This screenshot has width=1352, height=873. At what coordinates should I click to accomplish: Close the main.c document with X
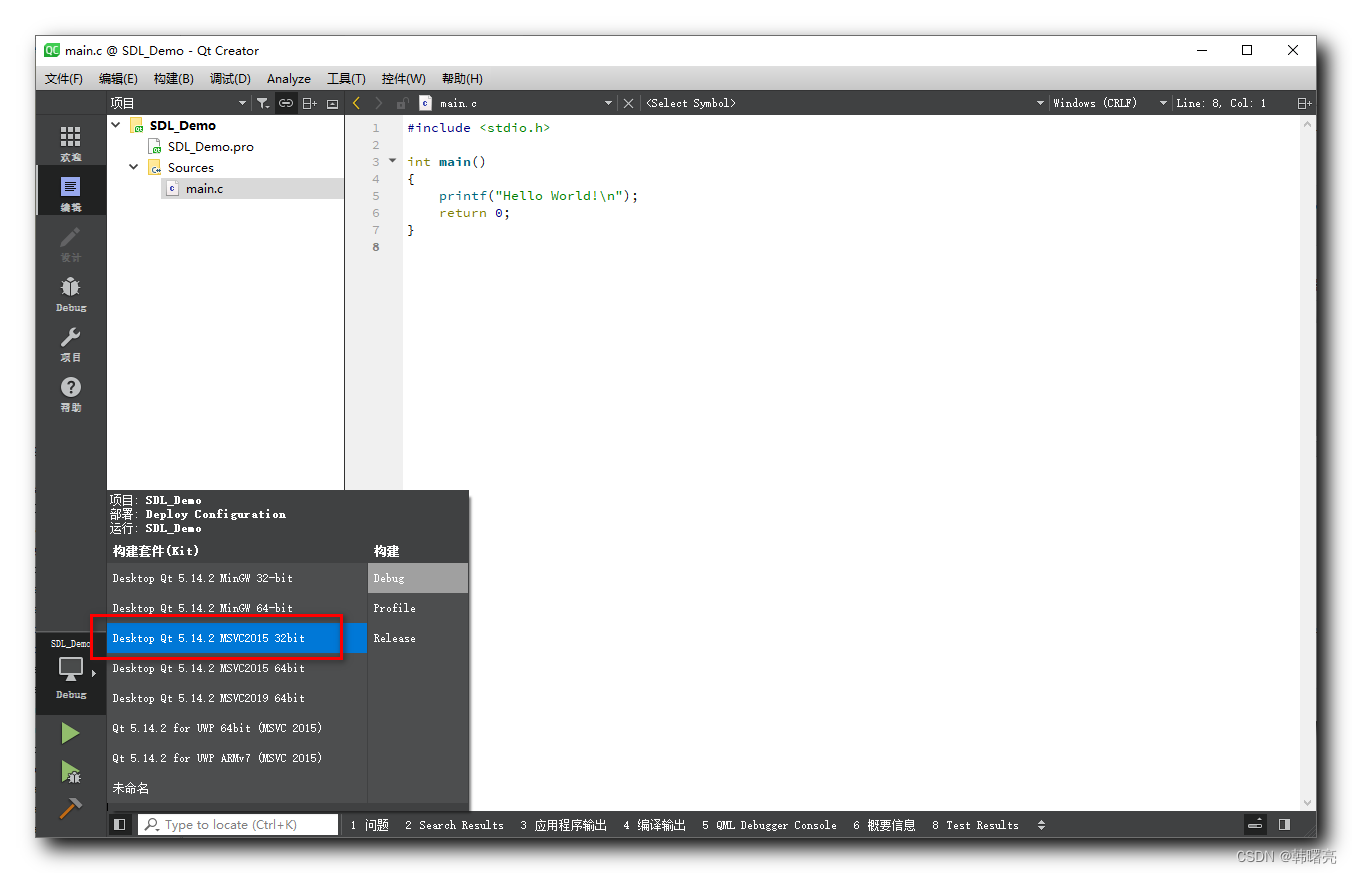click(628, 103)
